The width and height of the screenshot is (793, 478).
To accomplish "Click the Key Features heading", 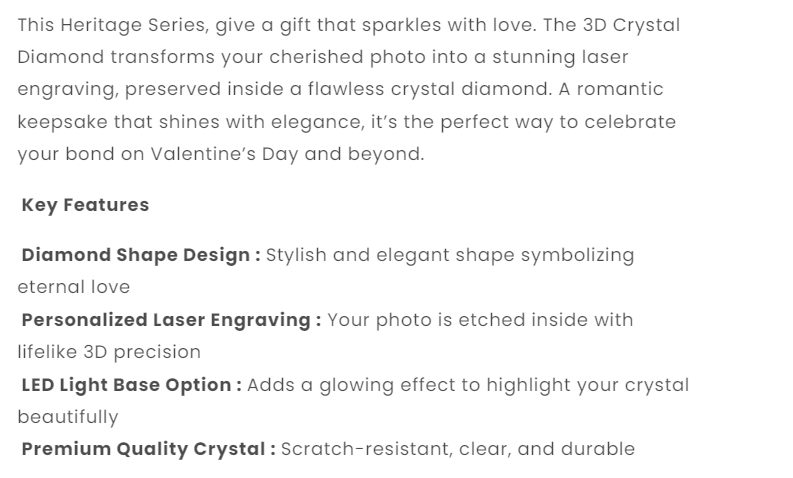I will 85,205.
